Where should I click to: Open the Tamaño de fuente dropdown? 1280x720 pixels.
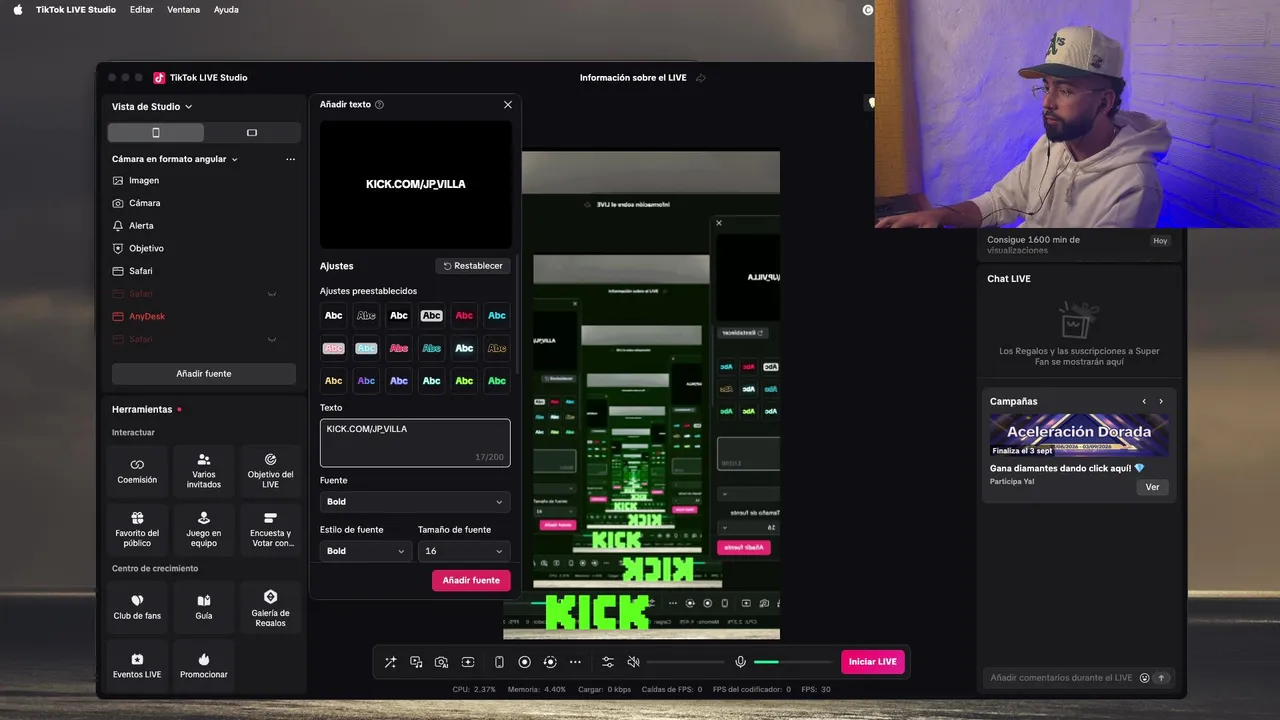pos(464,551)
